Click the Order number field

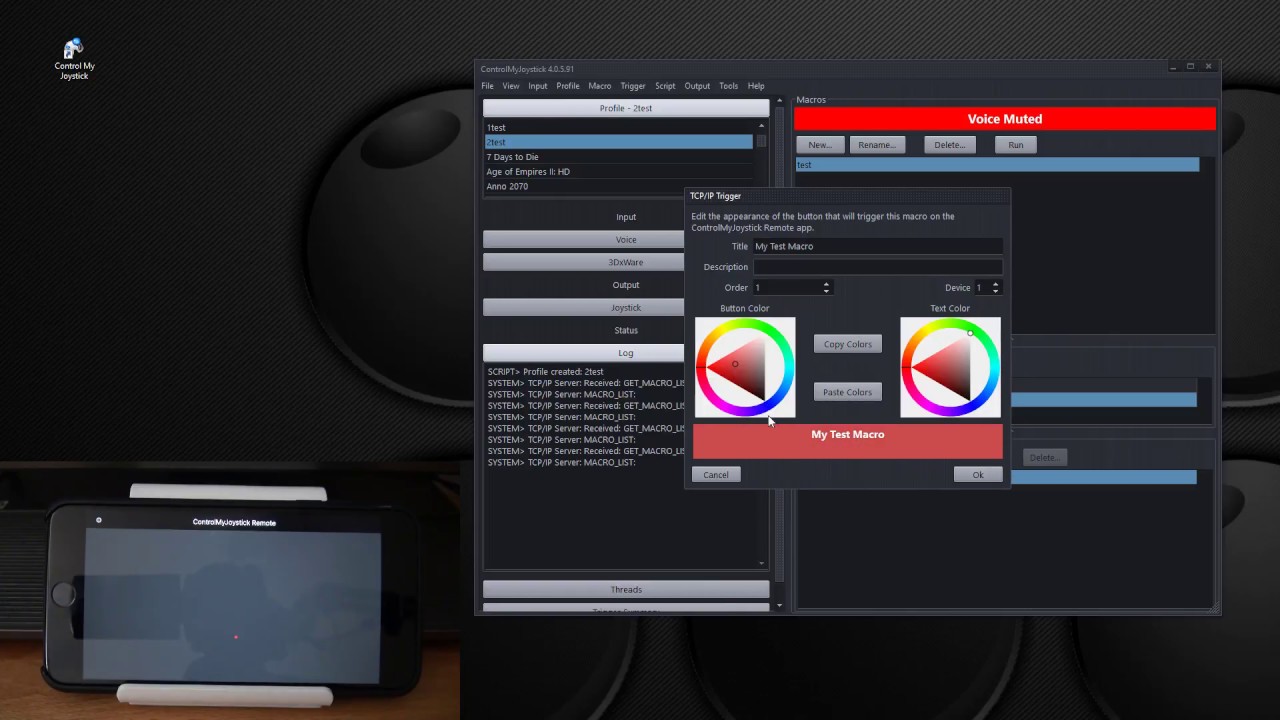[x=787, y=288]
